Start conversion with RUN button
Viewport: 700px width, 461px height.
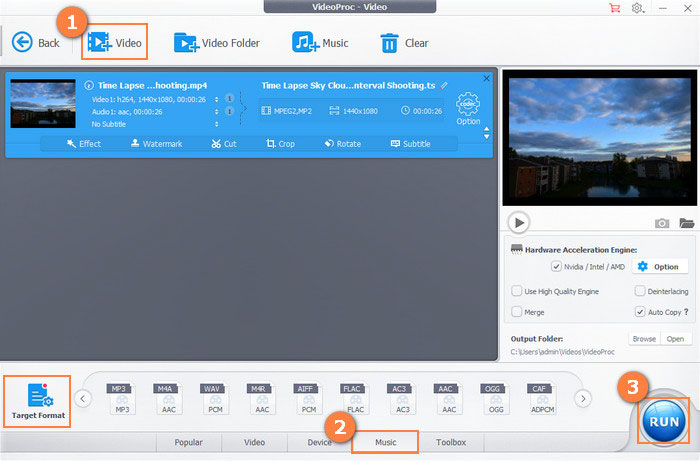point(664,421)
